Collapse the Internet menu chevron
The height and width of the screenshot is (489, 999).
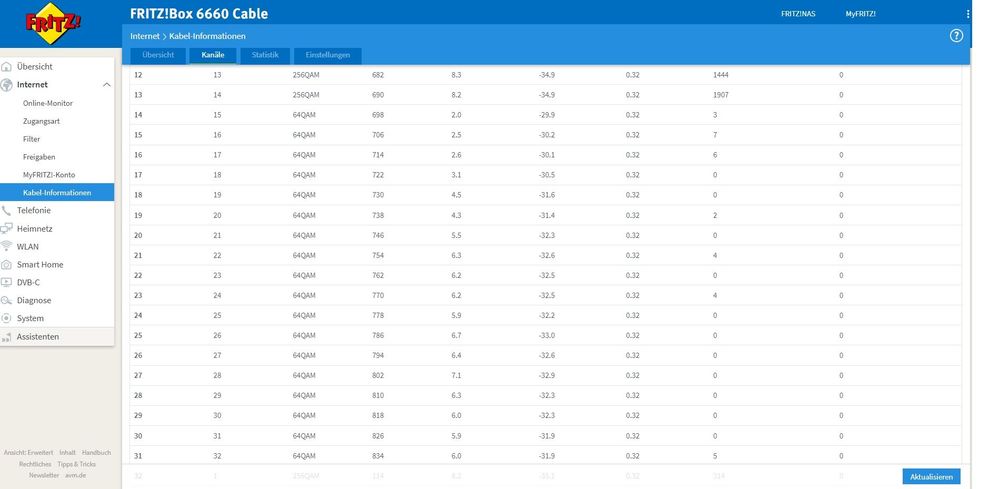pos(106,85)
